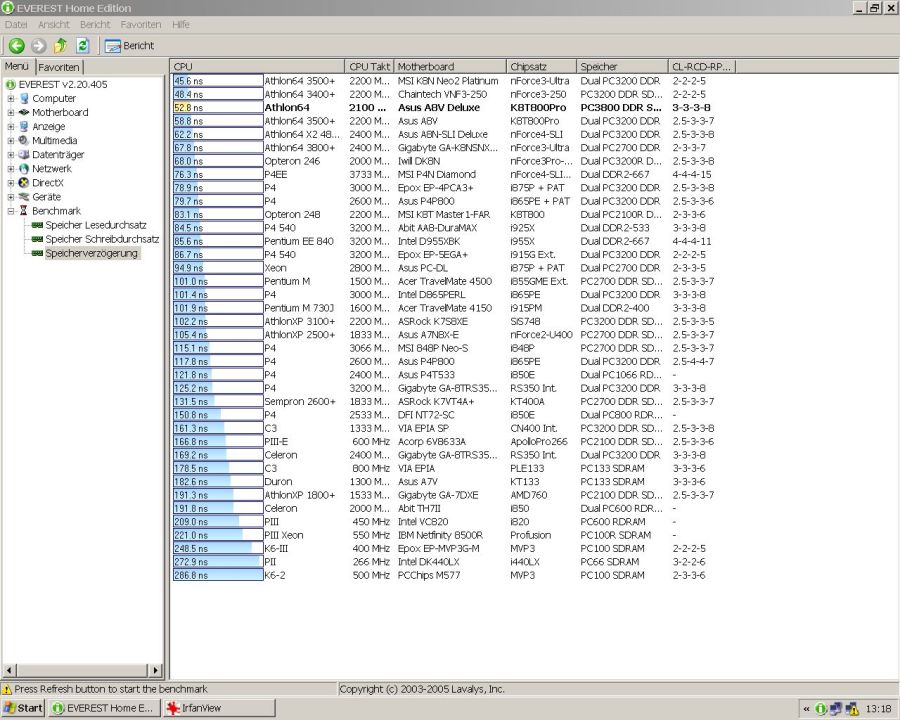The height and width of the screenshot is (720, 900).
Task: Click the Anzeige display icon in the tree
Action: click(24, 126)
